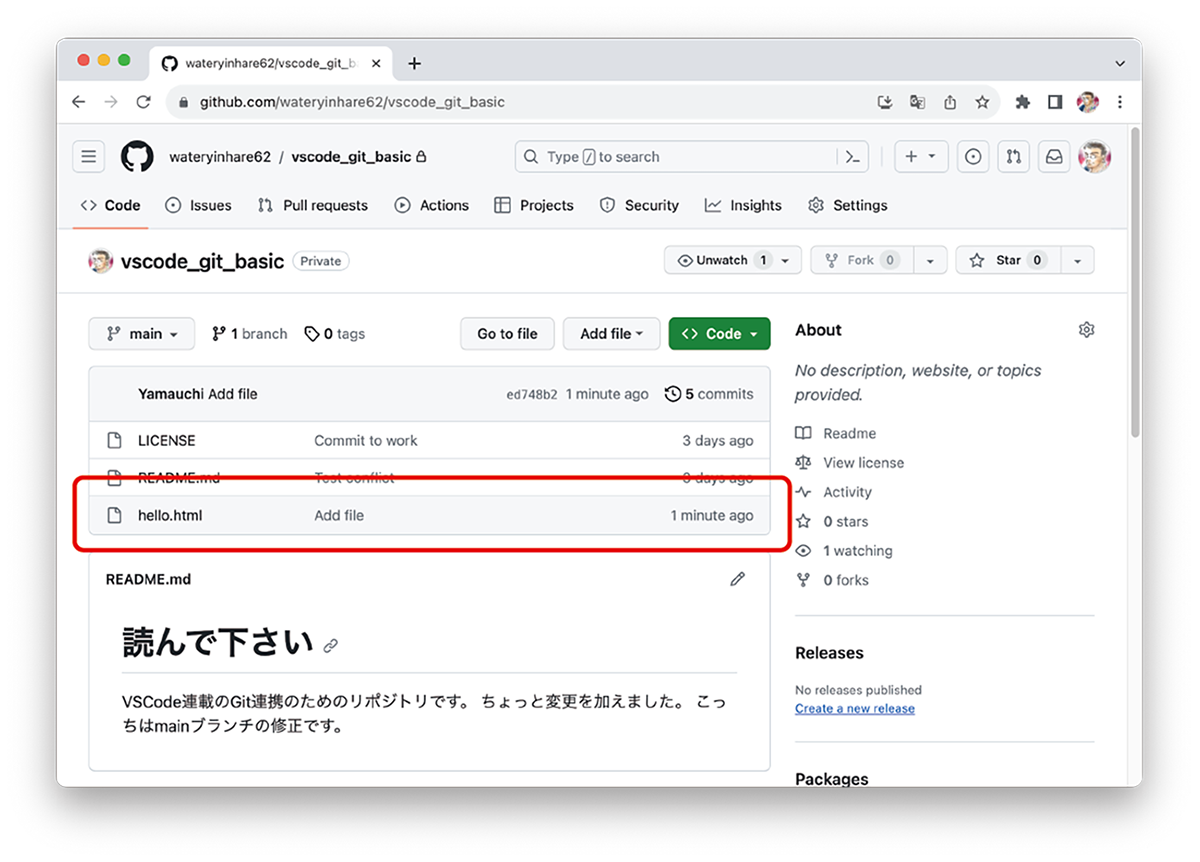Viewport: 1200px width, 862px height.
Task: Click the hello.html file icon
Action: coord(114,516)
